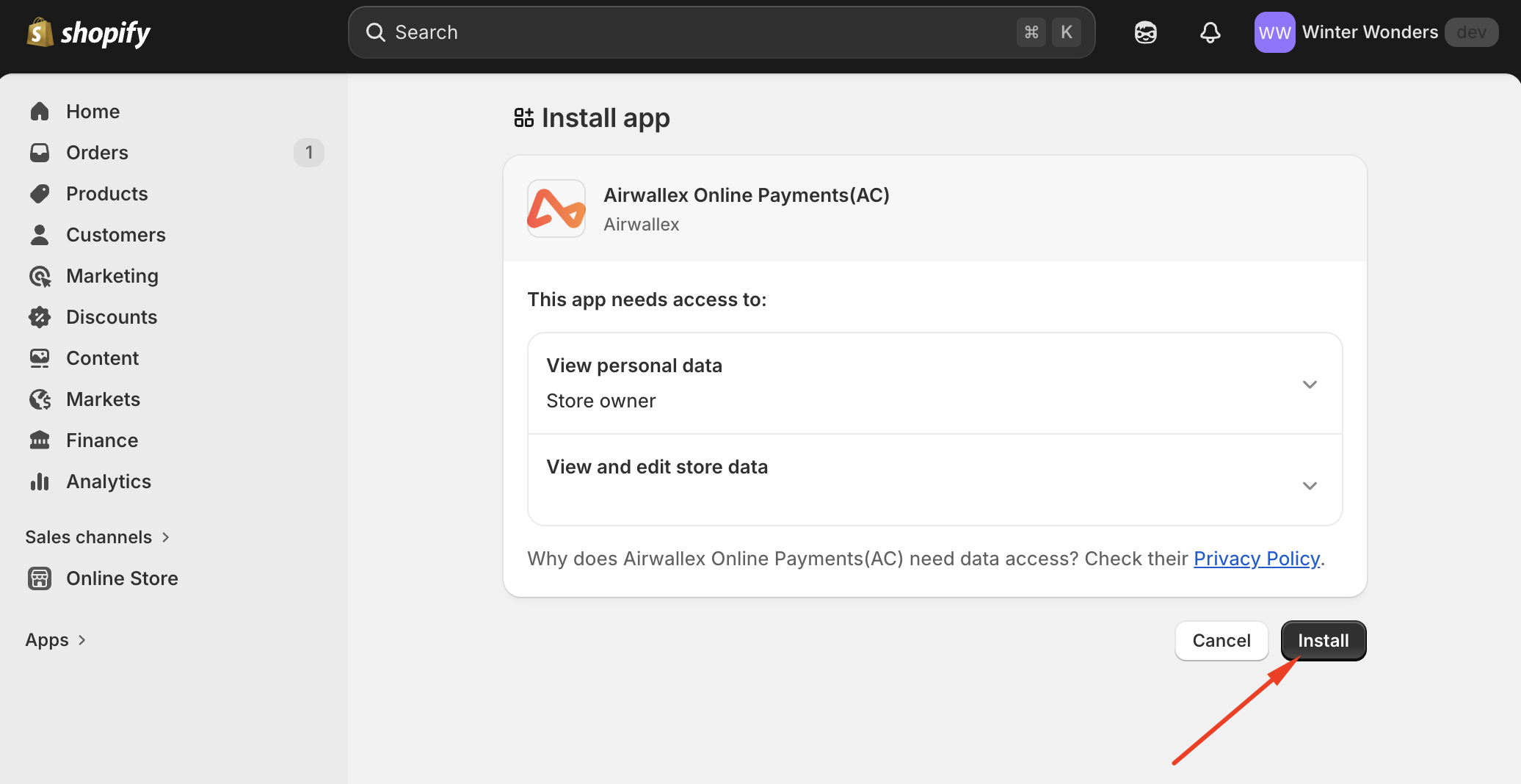This screenshot has height=784, width=1521.
Task: Click the Analytics icon
Action: coord(40,481)
